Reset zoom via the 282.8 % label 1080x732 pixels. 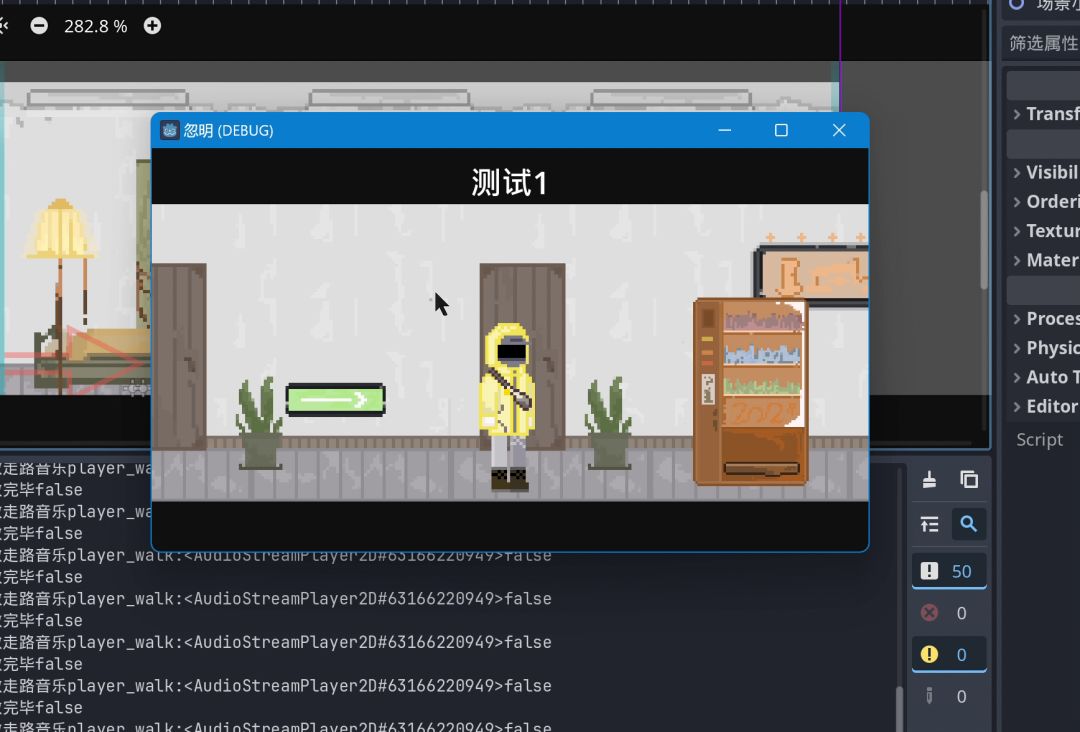pos(95,26)
